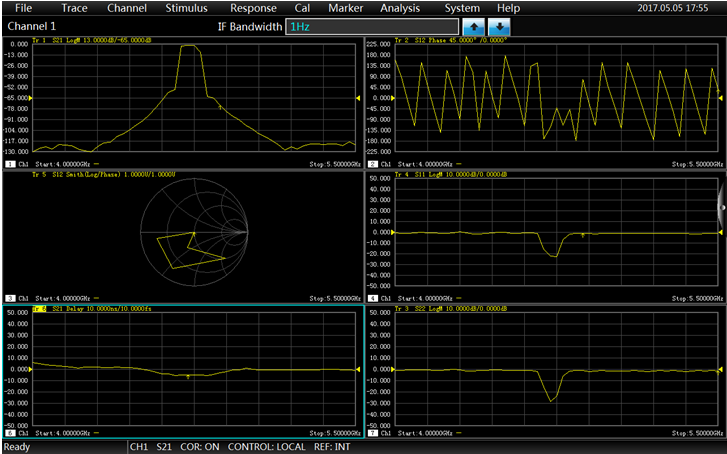Click window number 3 icon below Smith chart

[10, 298]
